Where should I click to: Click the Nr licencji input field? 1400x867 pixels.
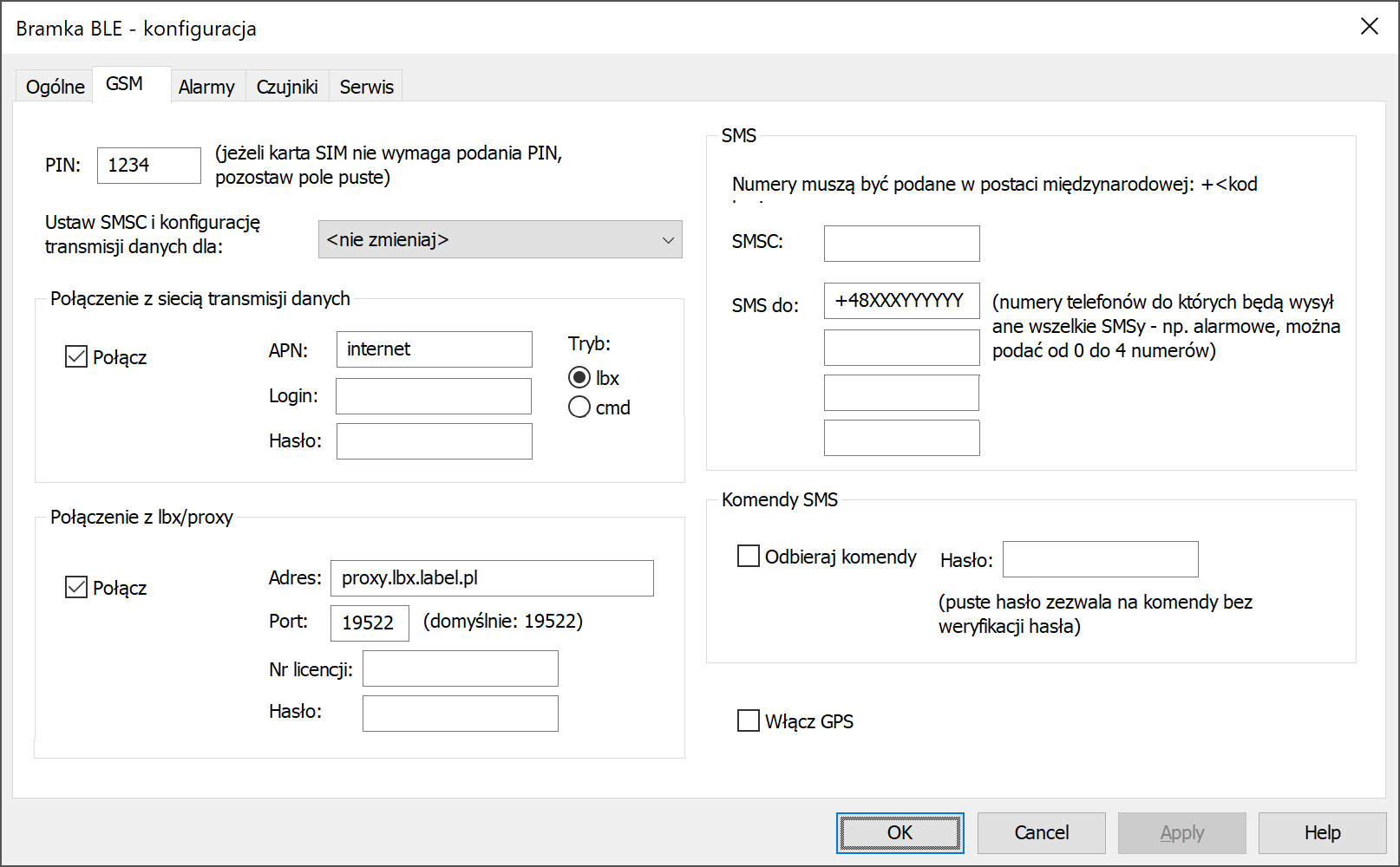tap(461, 668)
